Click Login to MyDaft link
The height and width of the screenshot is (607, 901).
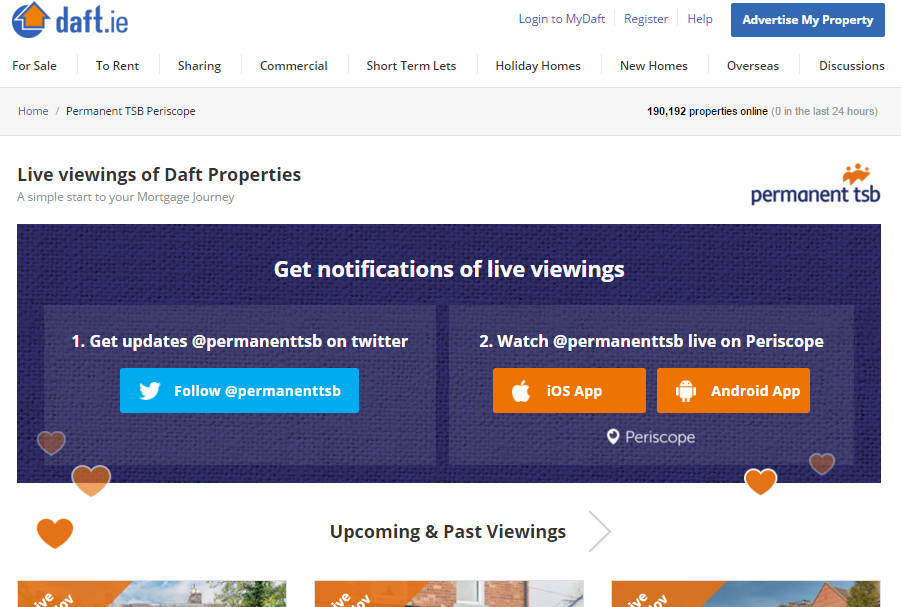coord(561,19)
